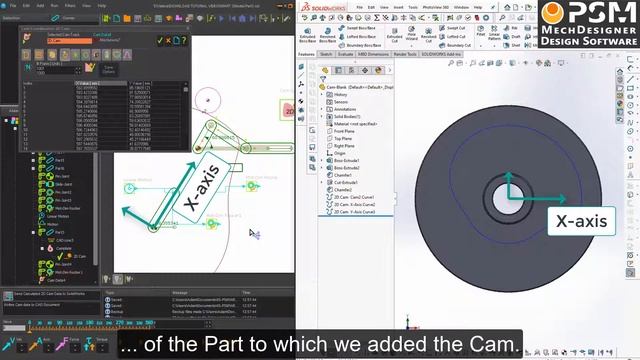Open MechDesigner Add menu

(x=40, y=6)
